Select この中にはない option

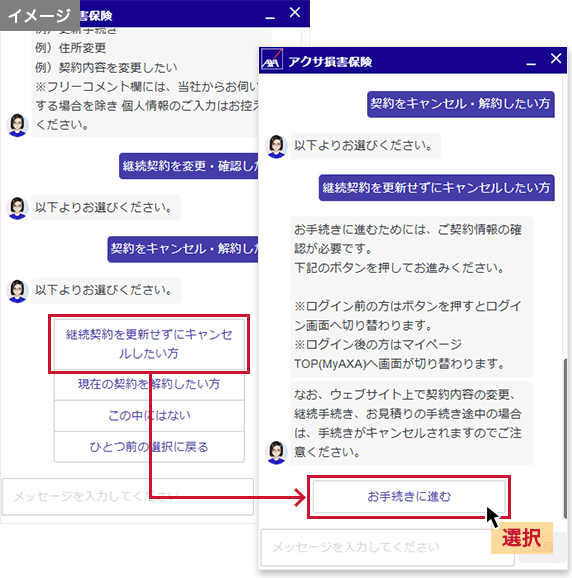149,415
